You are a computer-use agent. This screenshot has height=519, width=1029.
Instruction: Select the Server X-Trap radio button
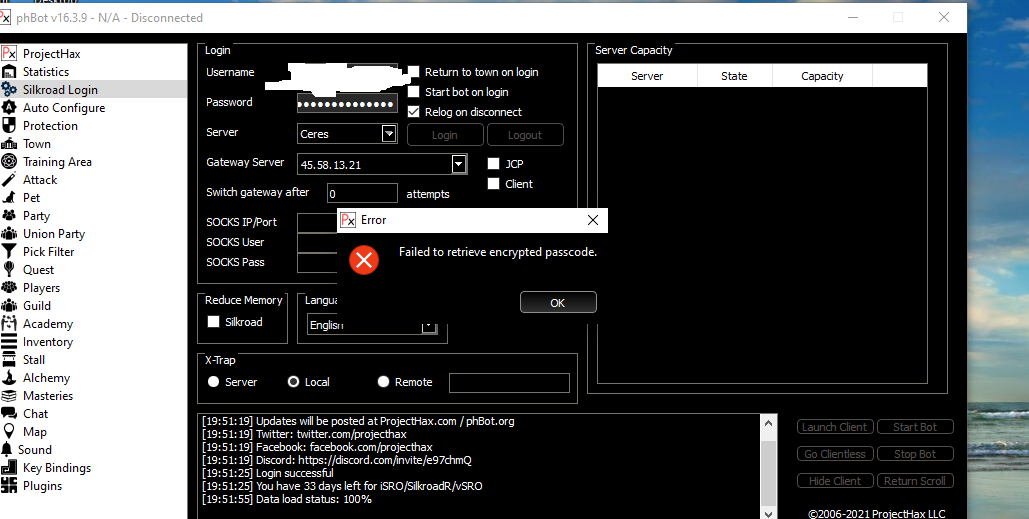pyautogui.click(x=213, y=382)
